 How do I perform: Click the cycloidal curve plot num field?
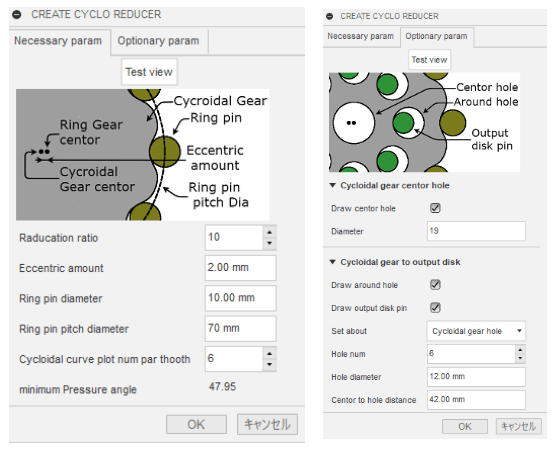pyautogui.click(x=234, y=359)
